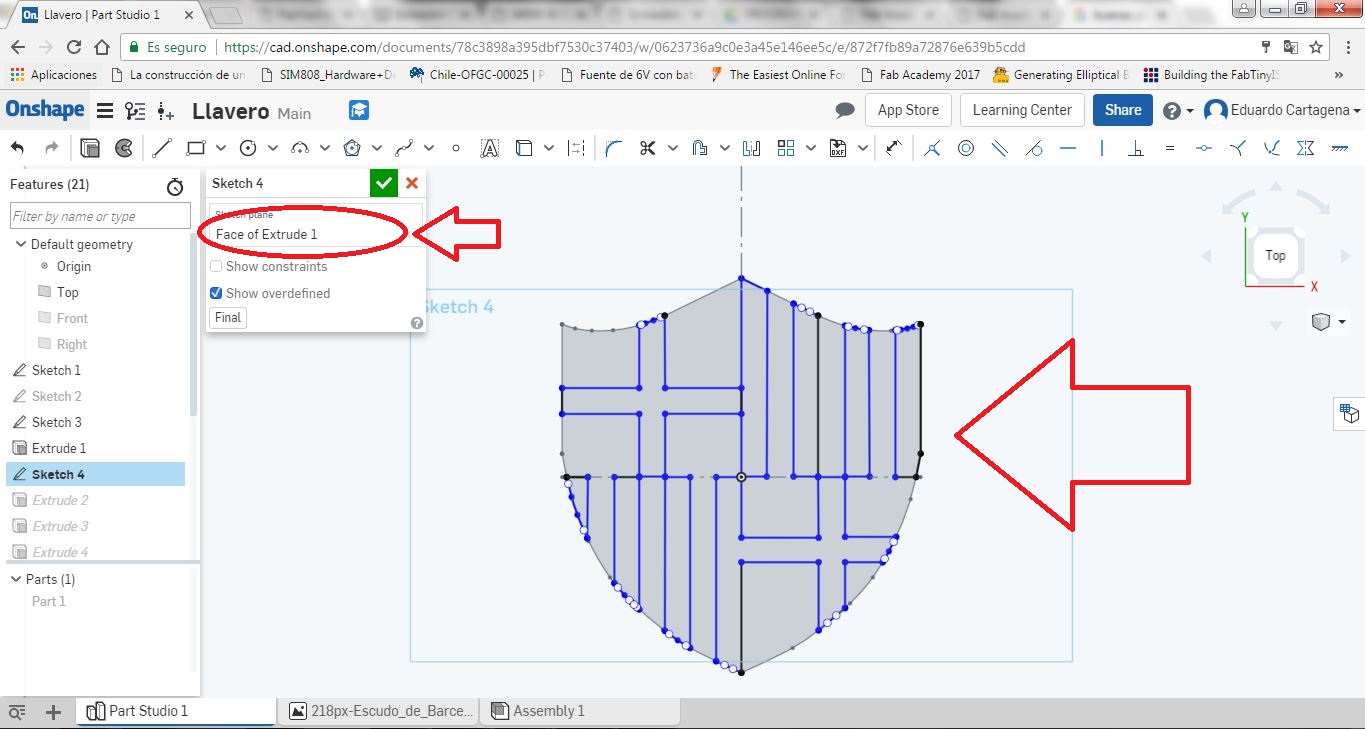
Task: Open the Onshape hamburger document menu
Action: [104, 110]
